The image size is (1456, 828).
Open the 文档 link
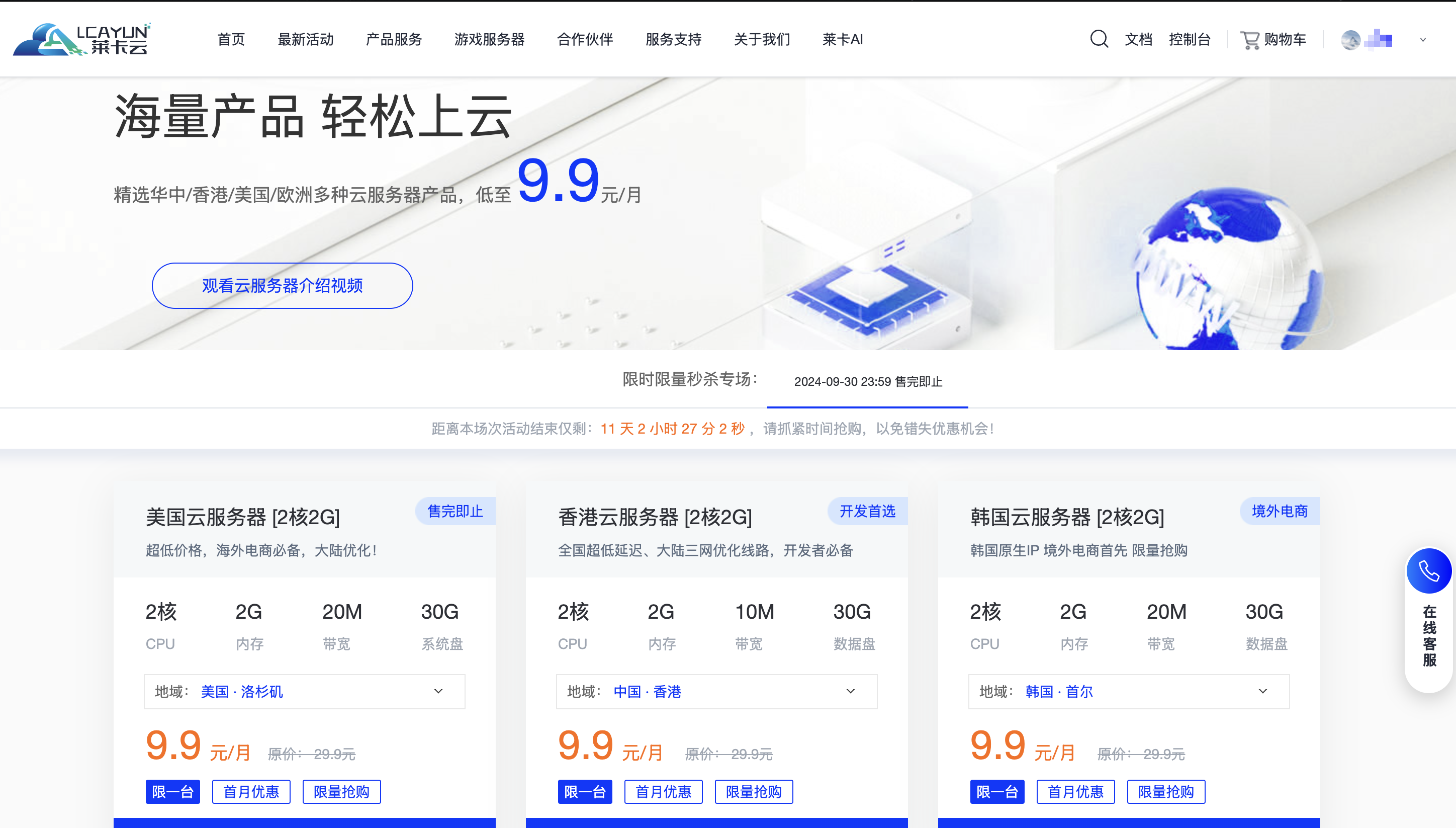point(1138,39)
